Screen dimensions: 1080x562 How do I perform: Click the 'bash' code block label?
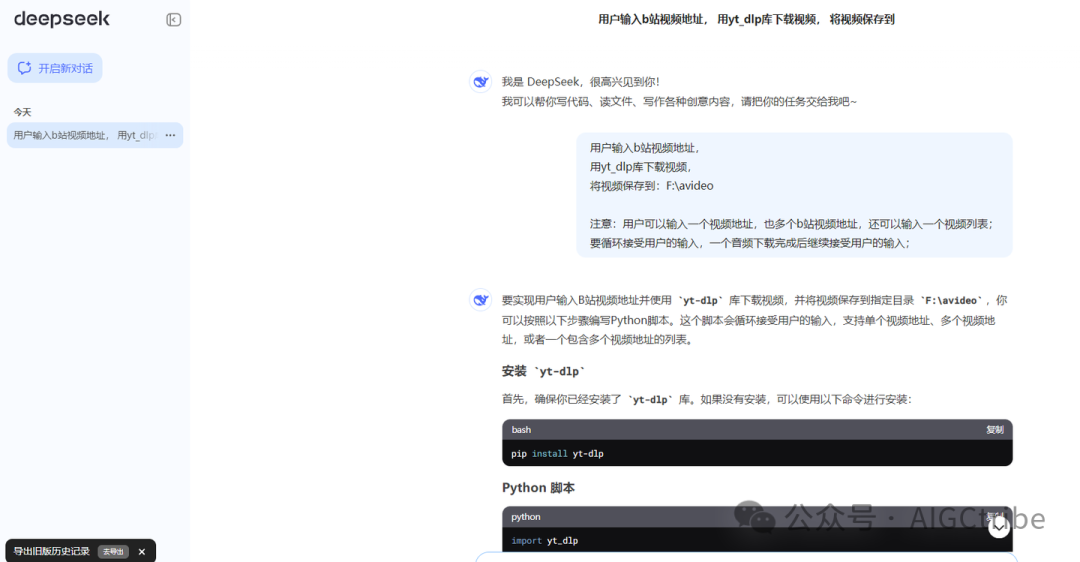(x=521, y=430)
